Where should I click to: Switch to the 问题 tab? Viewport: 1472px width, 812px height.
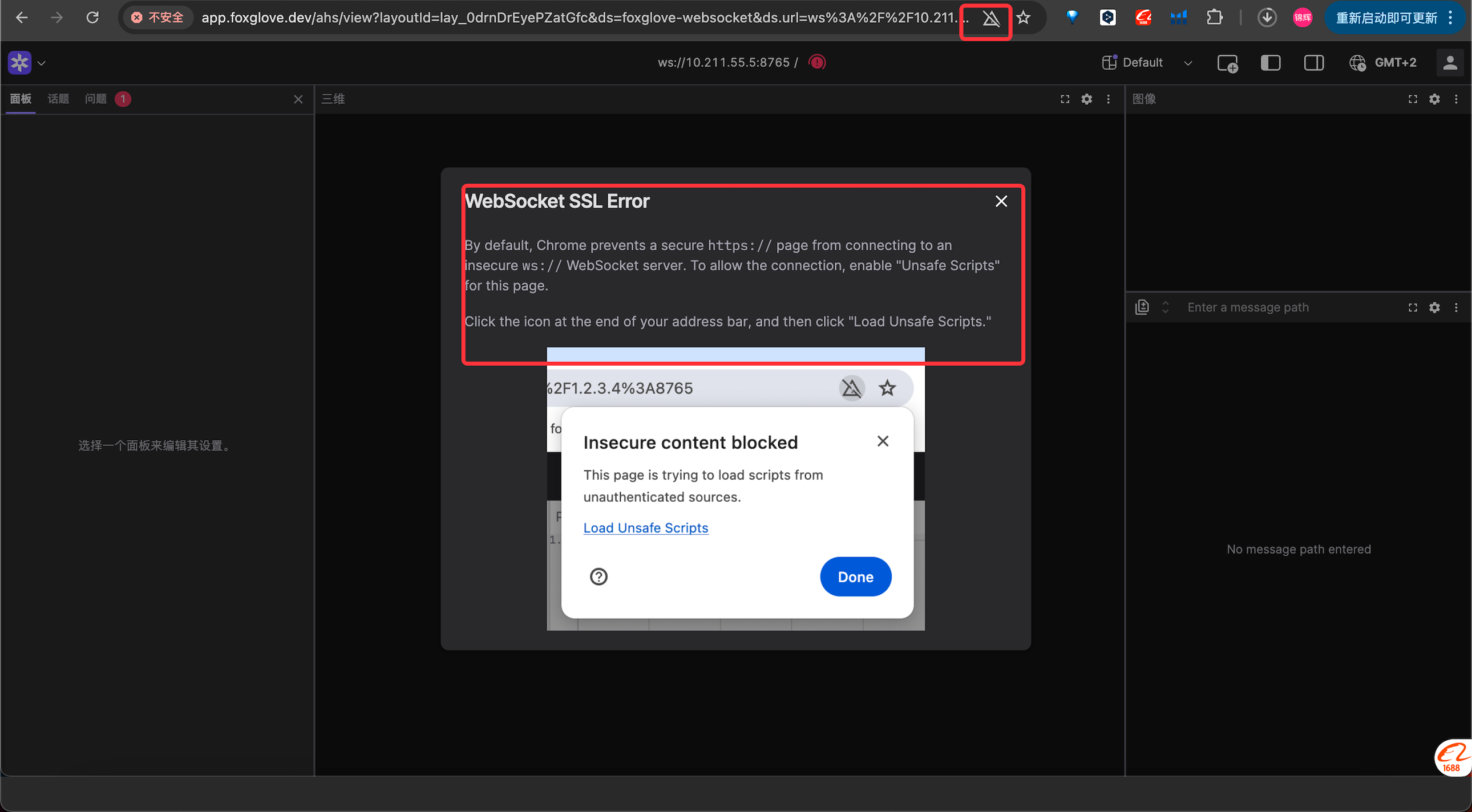(96, 99)
